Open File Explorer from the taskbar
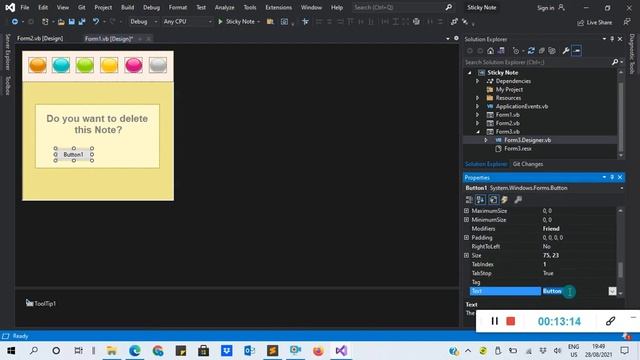Viewport: 640px width, 360px height. click(112, 351)
